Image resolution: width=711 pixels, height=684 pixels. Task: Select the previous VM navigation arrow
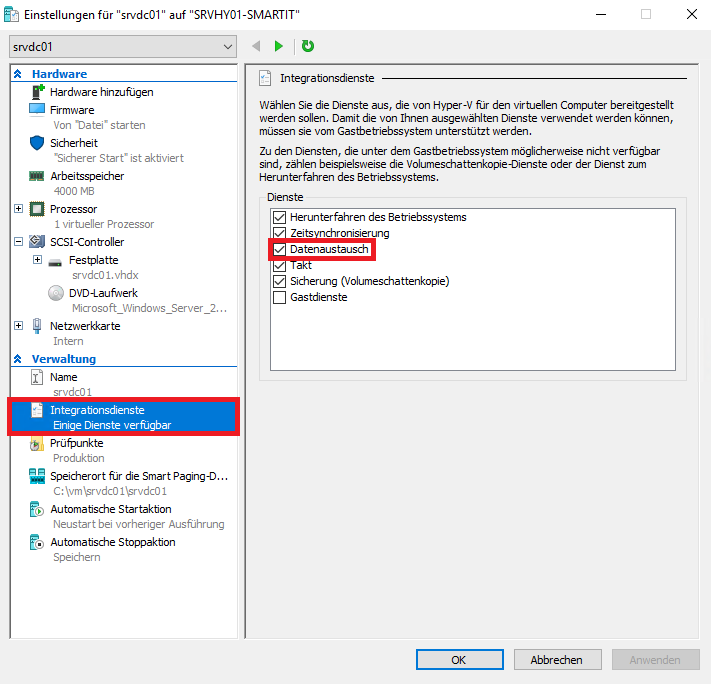point(256,46)
